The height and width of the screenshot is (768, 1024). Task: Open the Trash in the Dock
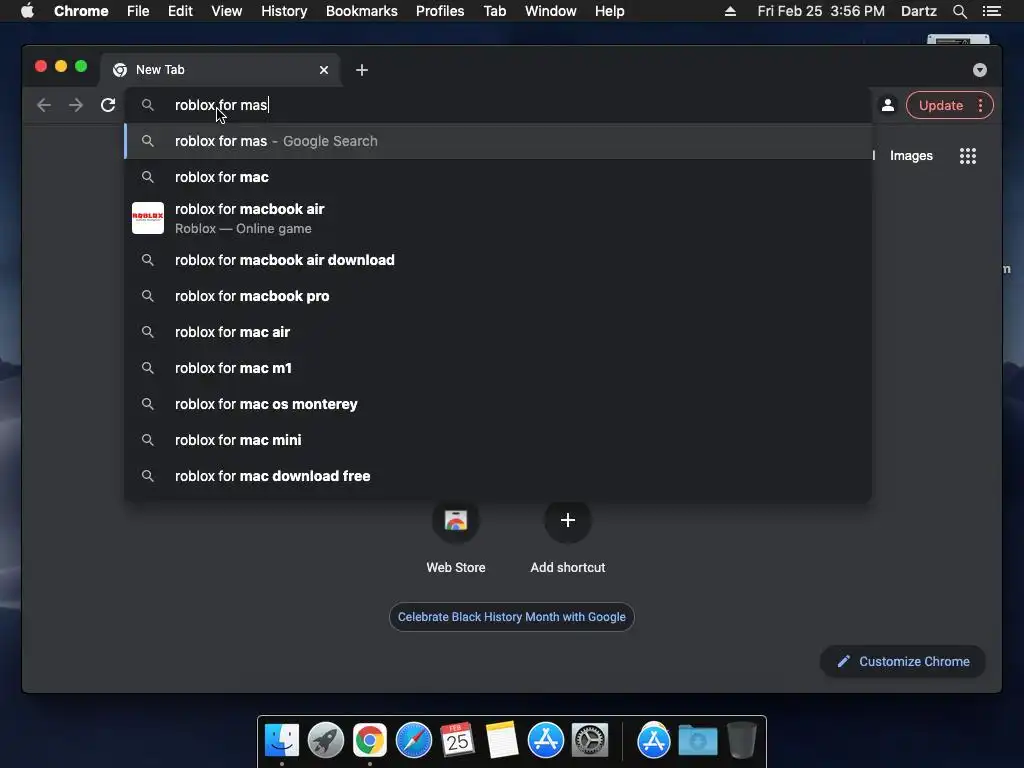(x=742, y=741)
